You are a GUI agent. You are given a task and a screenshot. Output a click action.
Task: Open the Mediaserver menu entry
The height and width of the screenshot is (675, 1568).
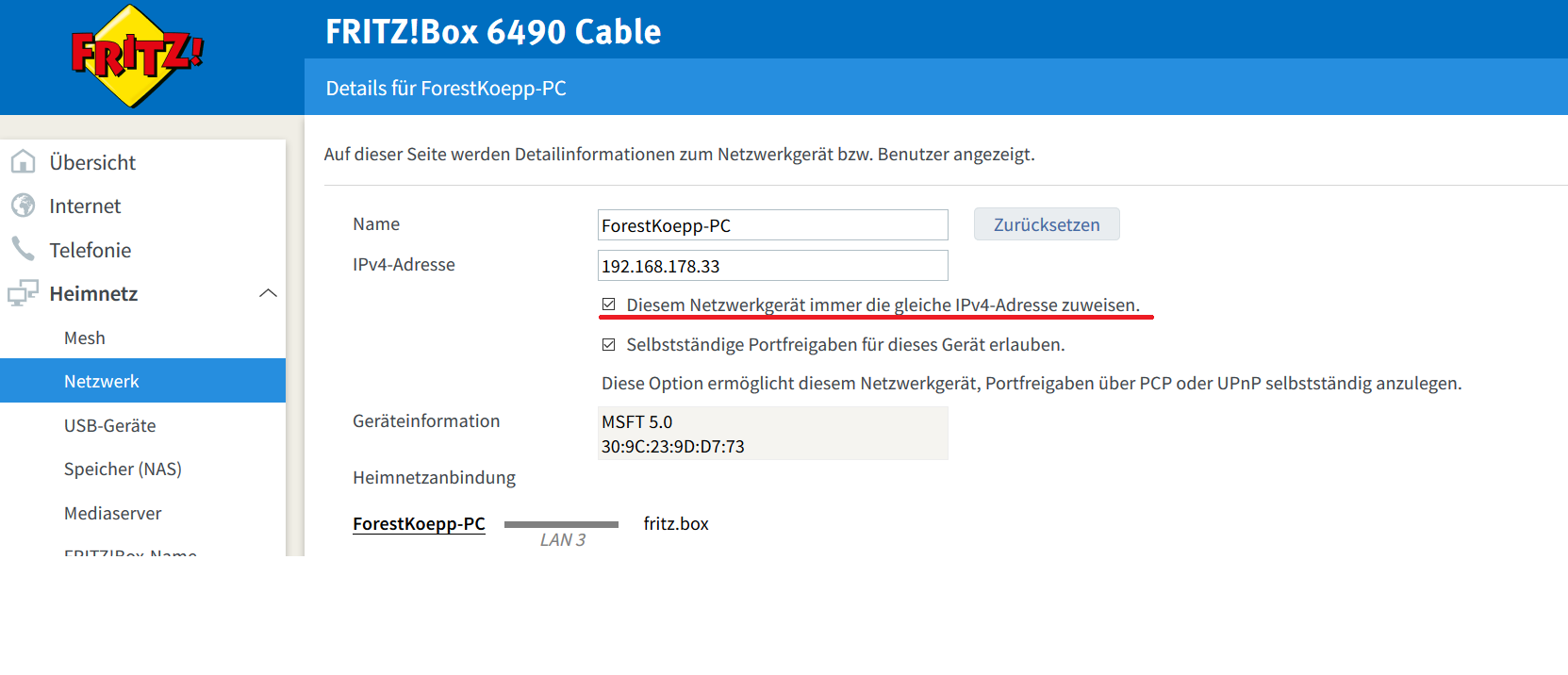tap(112, 513)
